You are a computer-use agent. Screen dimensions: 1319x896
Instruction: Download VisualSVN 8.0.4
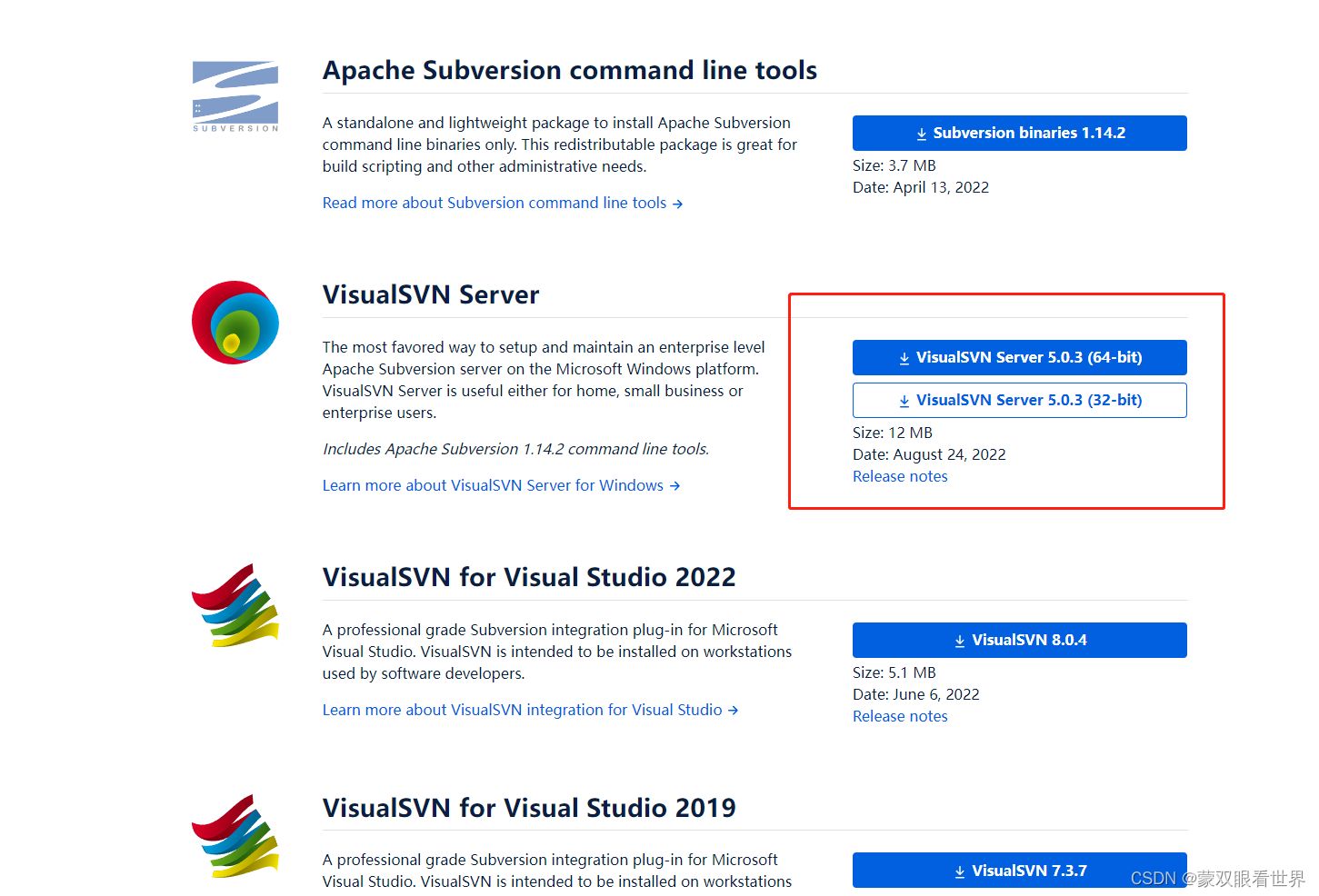[x=1019, y=640]
